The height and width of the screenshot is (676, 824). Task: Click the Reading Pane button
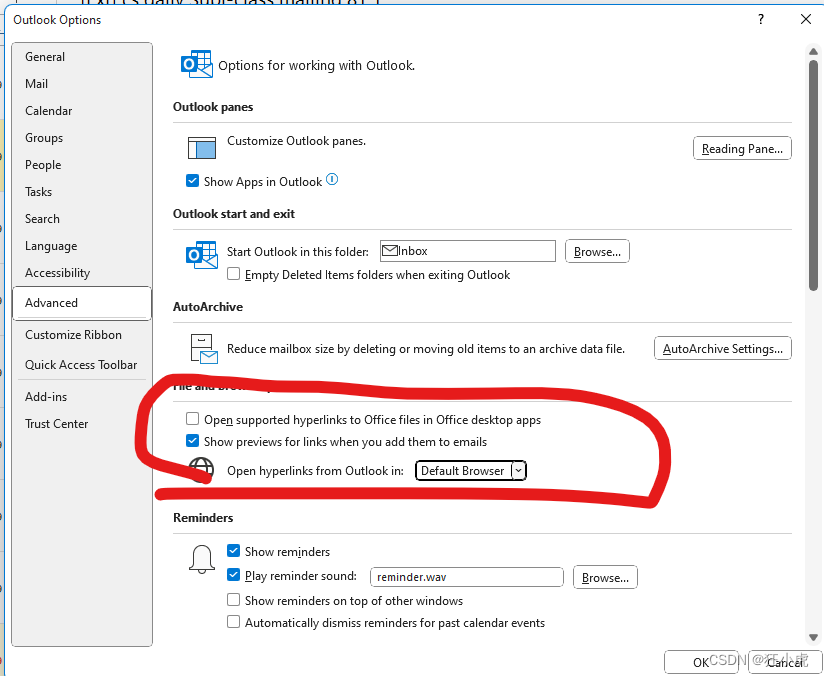click(742, 149)
